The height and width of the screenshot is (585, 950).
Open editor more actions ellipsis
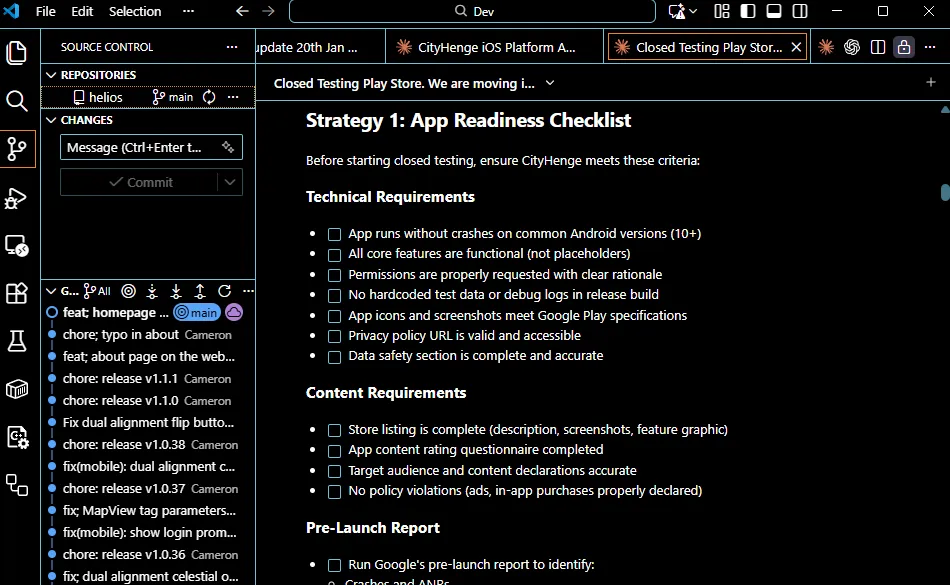(930, 47)
